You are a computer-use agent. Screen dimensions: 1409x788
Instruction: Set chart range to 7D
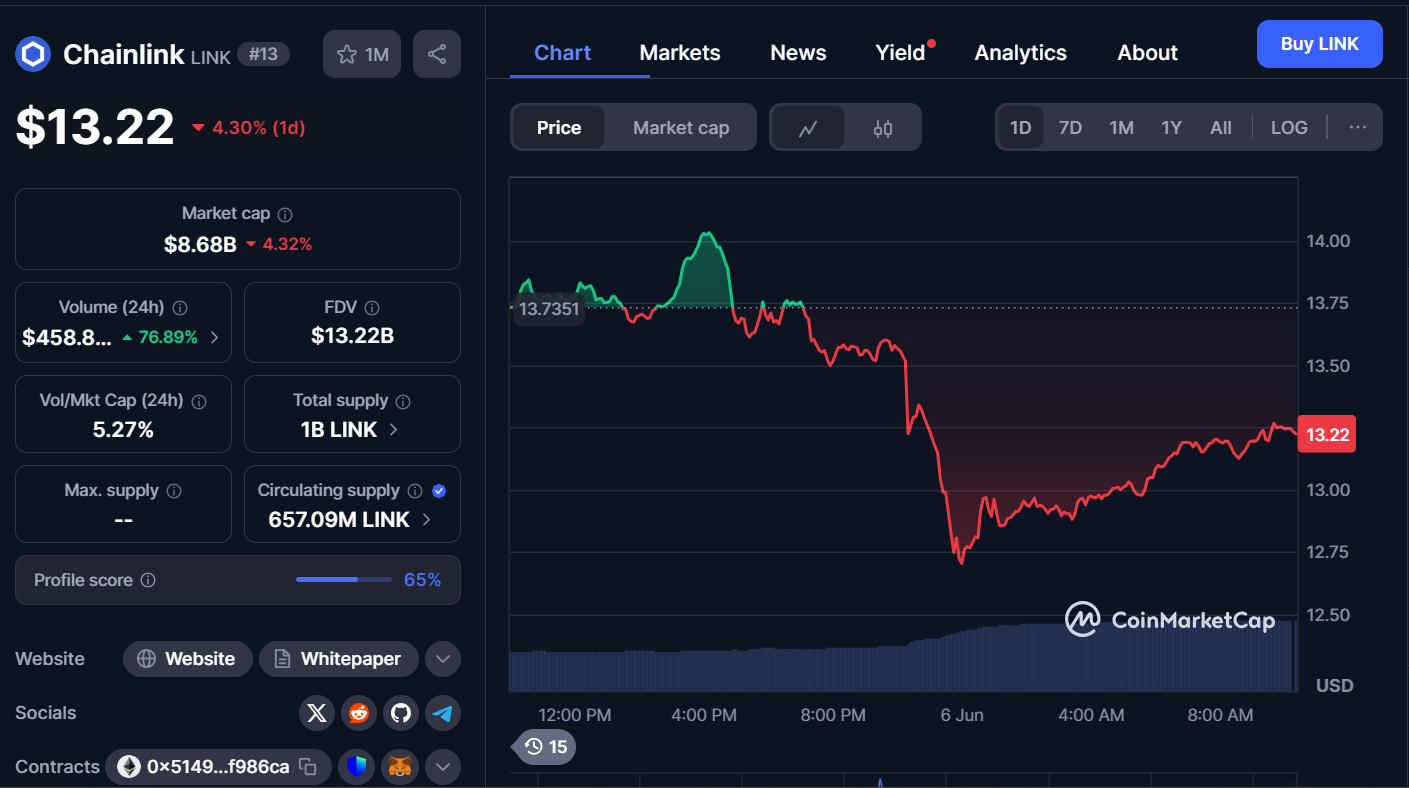pos(1070,127)
